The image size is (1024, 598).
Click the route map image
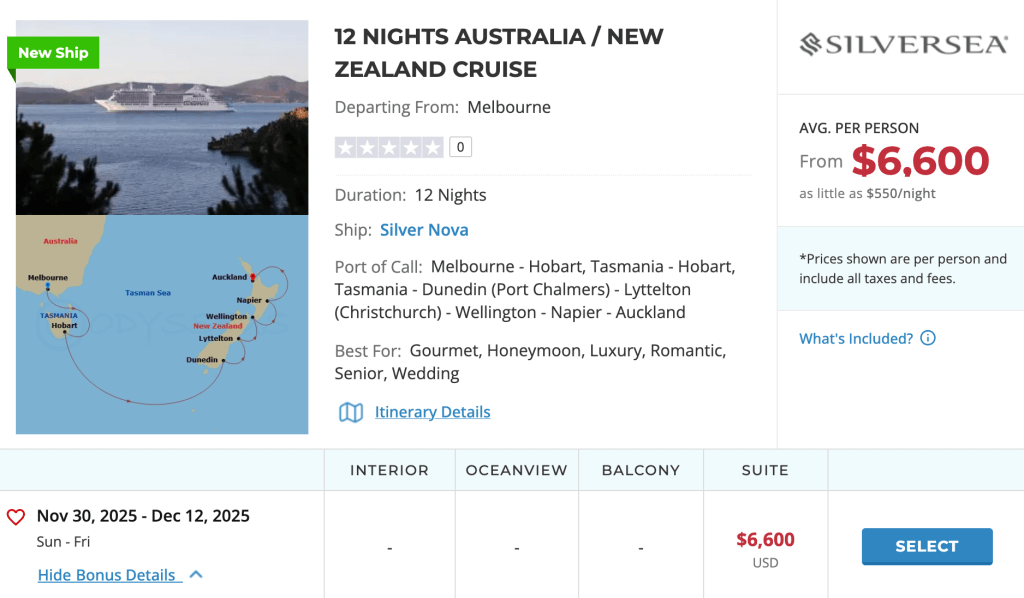pos(162,324)
